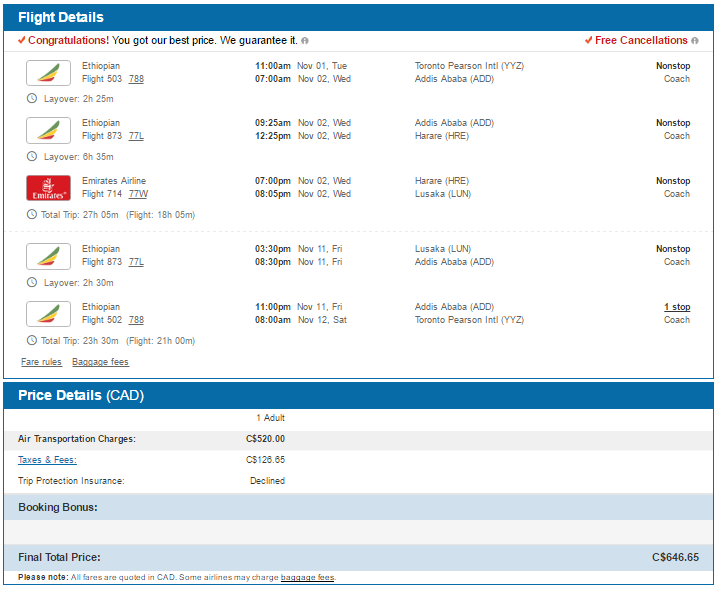The width and height of the screenshot is (719, 590).
Task: Click the Free Cancellations label
Action: pyautogui.click(x=641, y=40)
